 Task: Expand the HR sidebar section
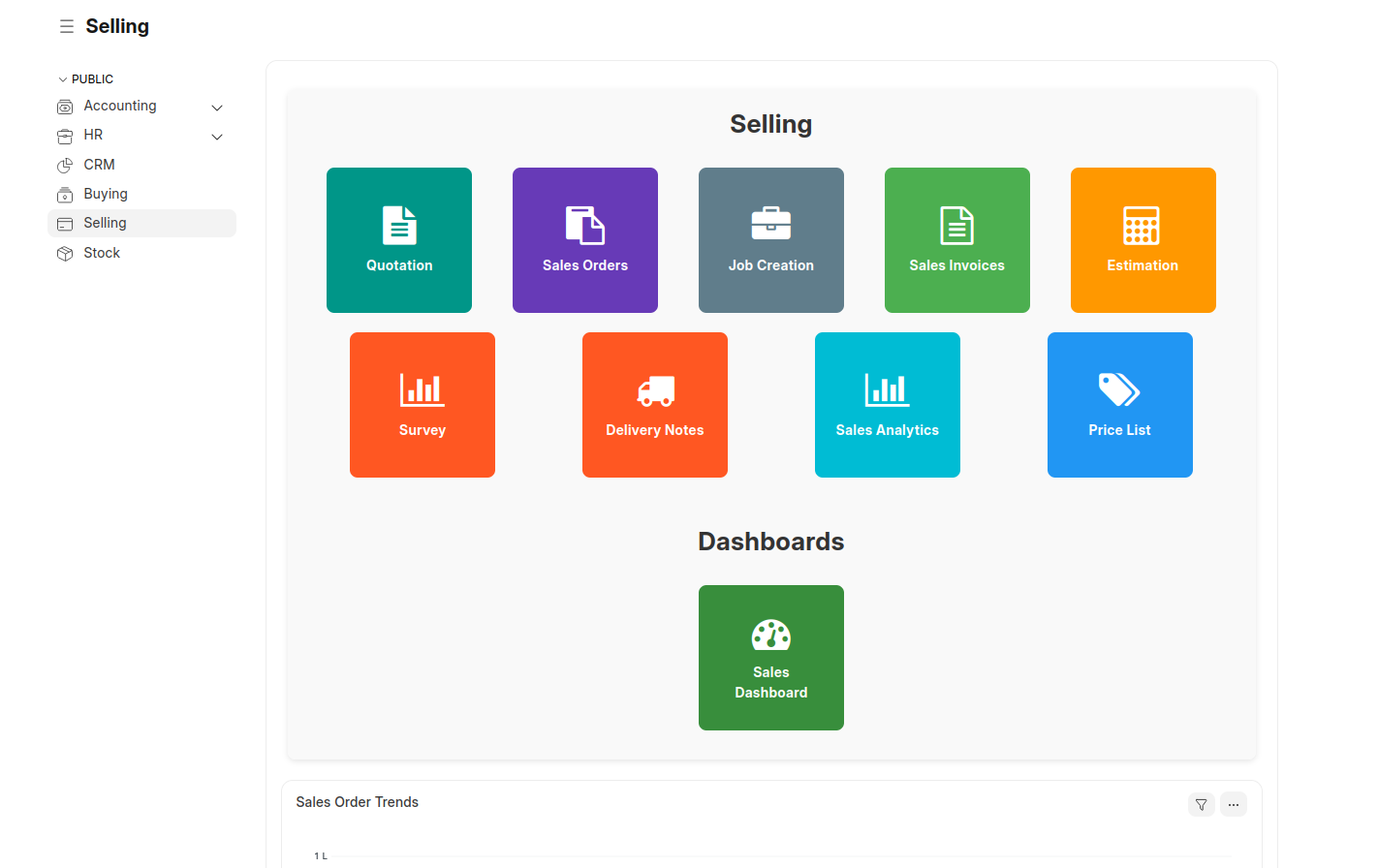[x=217, y=137]
